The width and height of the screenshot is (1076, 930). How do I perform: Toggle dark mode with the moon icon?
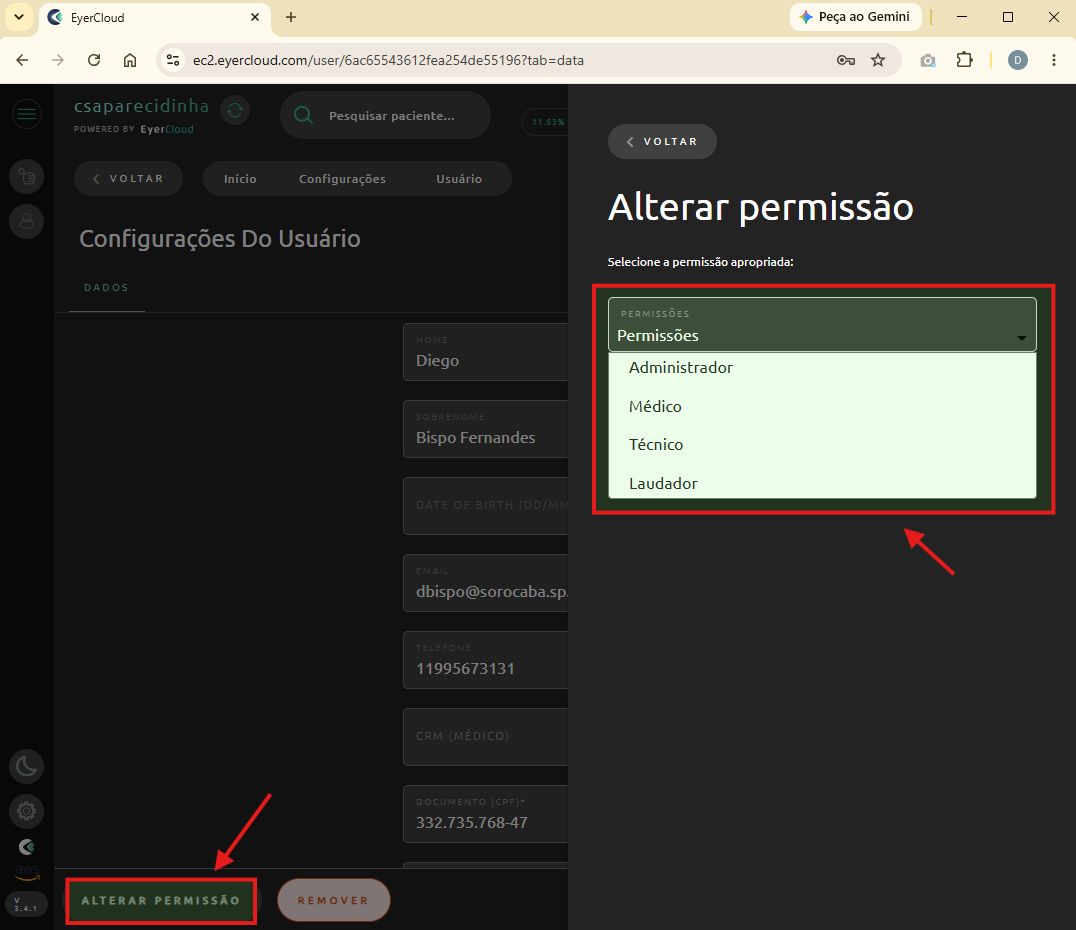tap(27, 766)
